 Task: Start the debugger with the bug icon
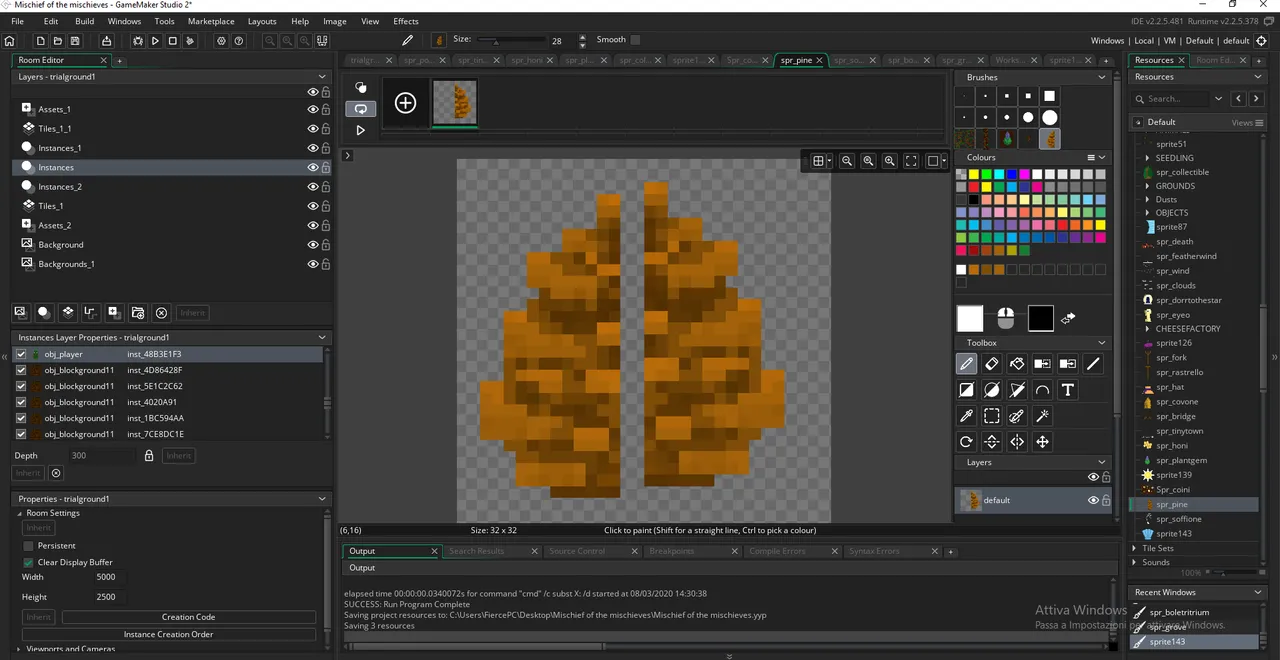138,41
